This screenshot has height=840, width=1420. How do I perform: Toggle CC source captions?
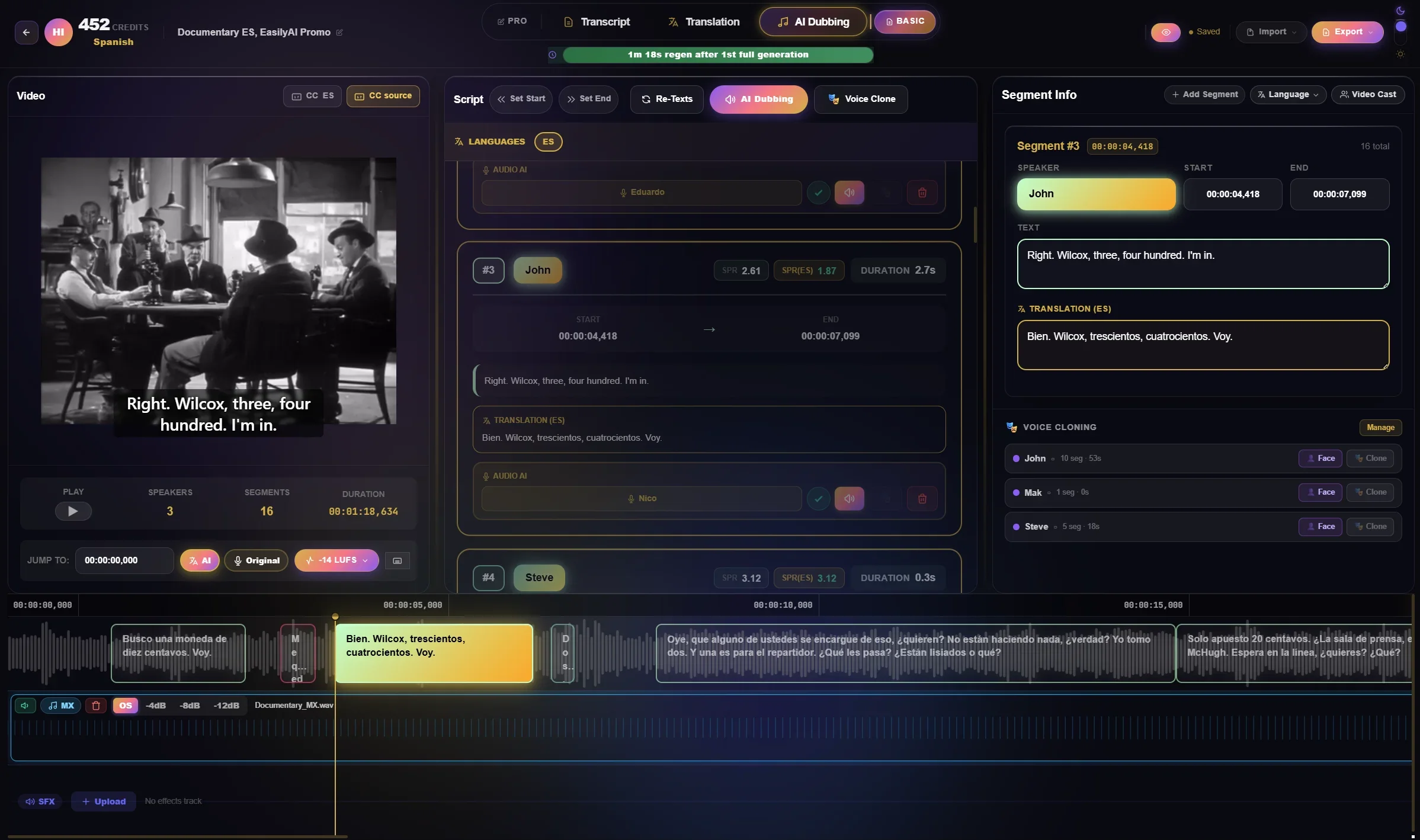coord(383,96)
